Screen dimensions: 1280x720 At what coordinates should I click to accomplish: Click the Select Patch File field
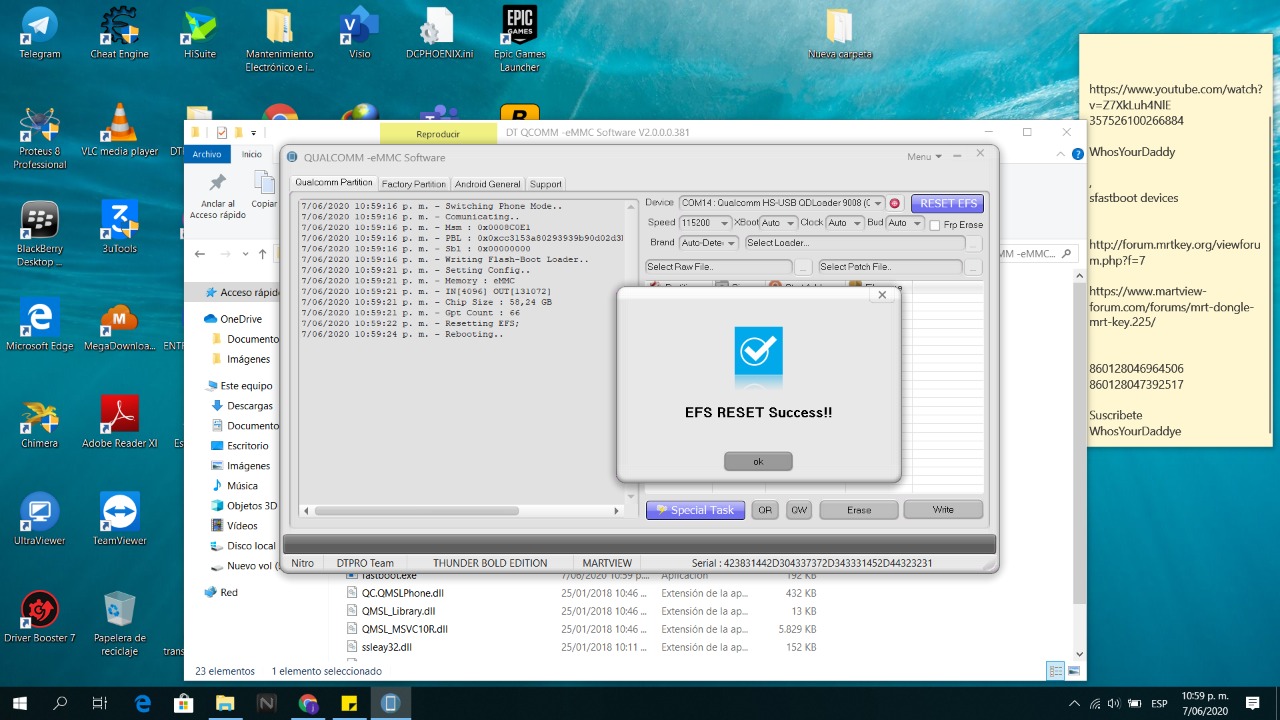(x=890, y=267)
